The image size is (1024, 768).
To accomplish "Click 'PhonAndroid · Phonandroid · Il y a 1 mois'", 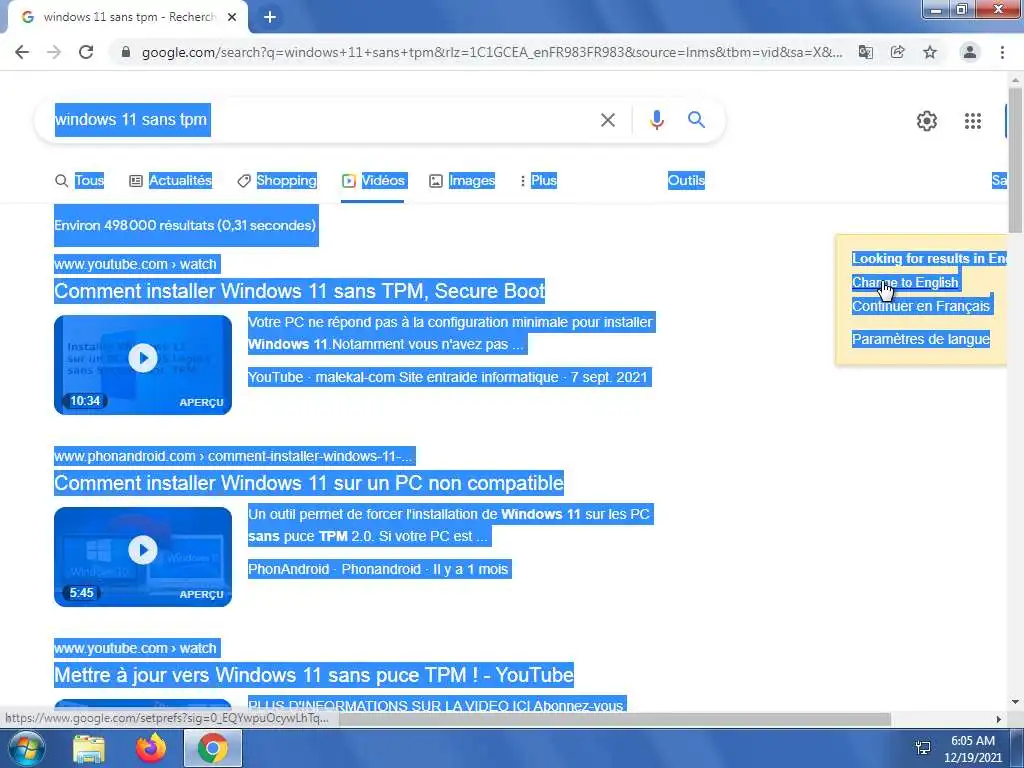I will pyautogui.click(x=378, y=569).
